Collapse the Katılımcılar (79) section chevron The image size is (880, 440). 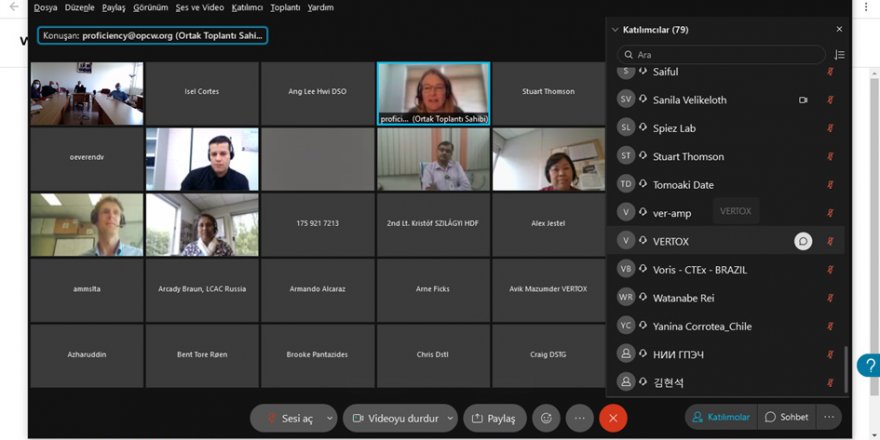point(614,30)
